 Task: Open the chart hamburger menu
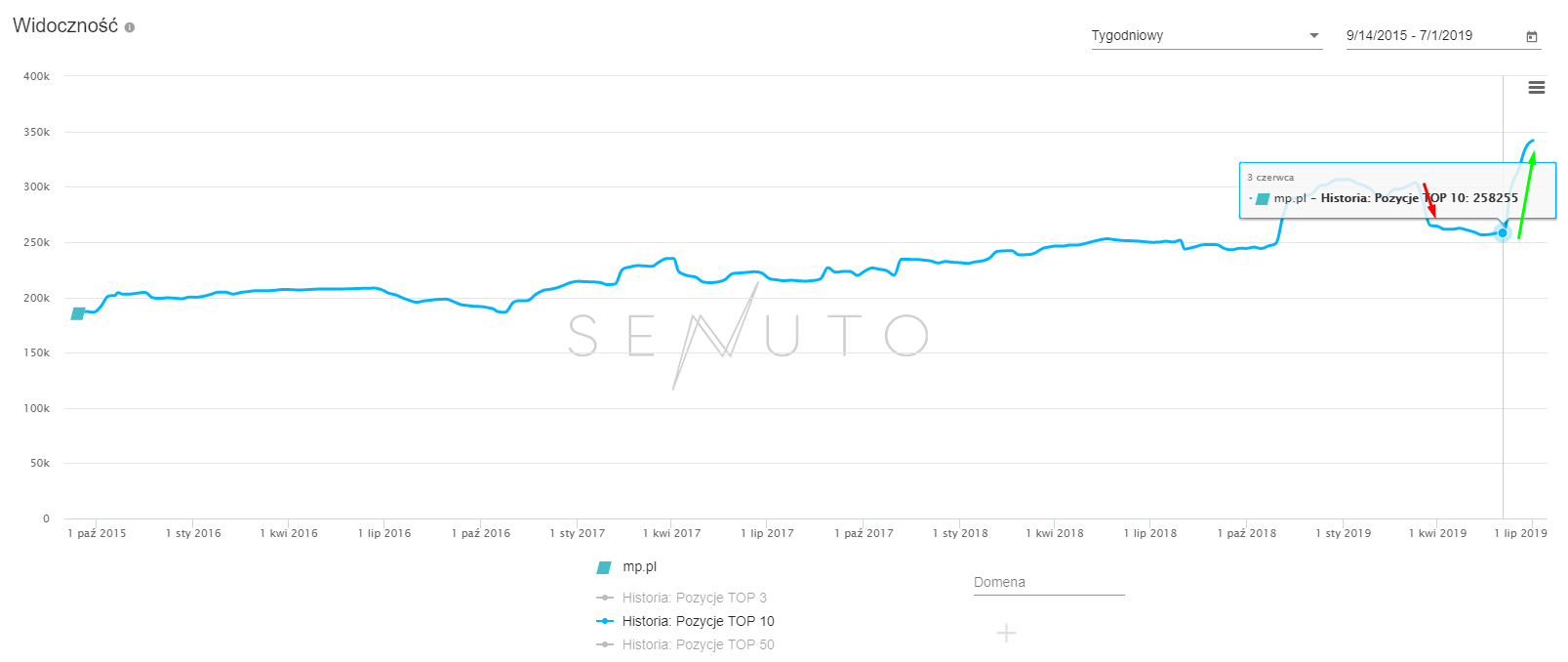point(1537,88)
